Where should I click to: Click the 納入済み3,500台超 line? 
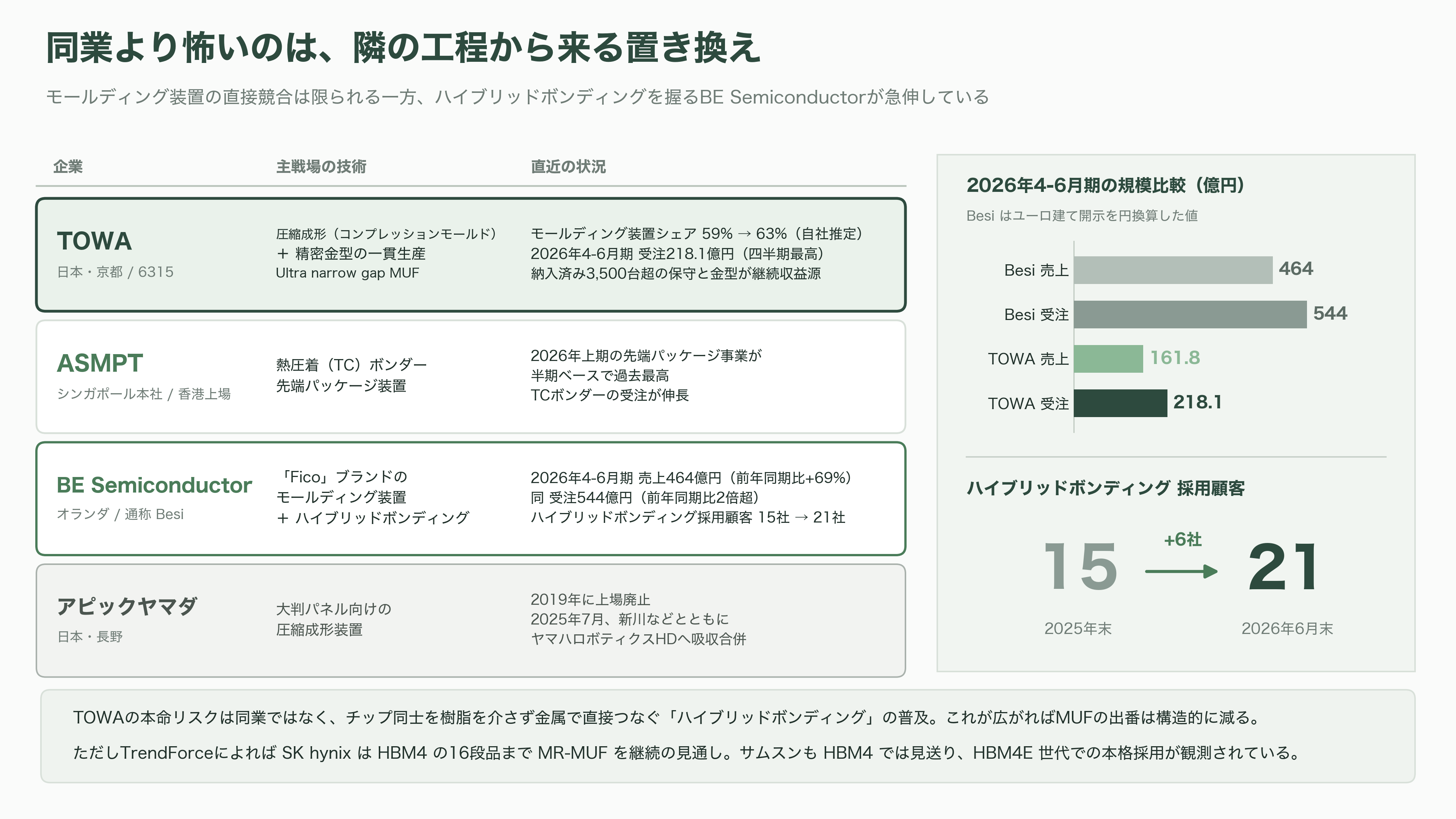click(675, 273)
